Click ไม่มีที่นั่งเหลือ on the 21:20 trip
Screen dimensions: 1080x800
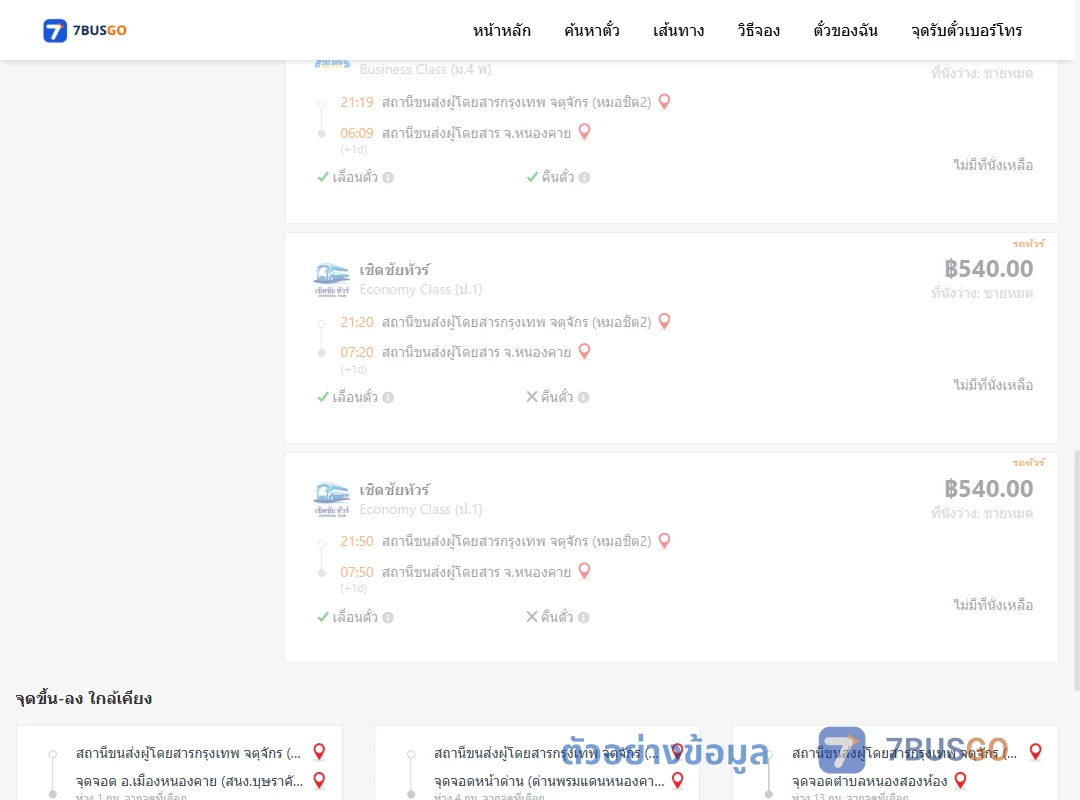(993, 384)
